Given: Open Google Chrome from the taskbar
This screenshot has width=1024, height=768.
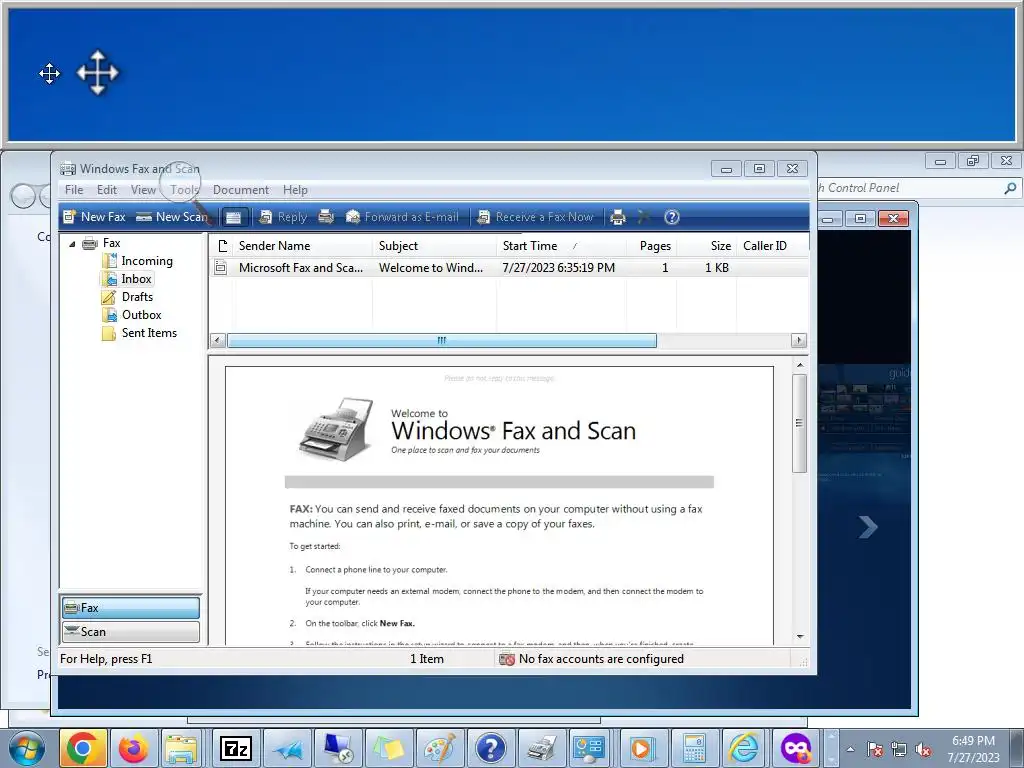Looking at the screenshot, I should tap(83, 748).
